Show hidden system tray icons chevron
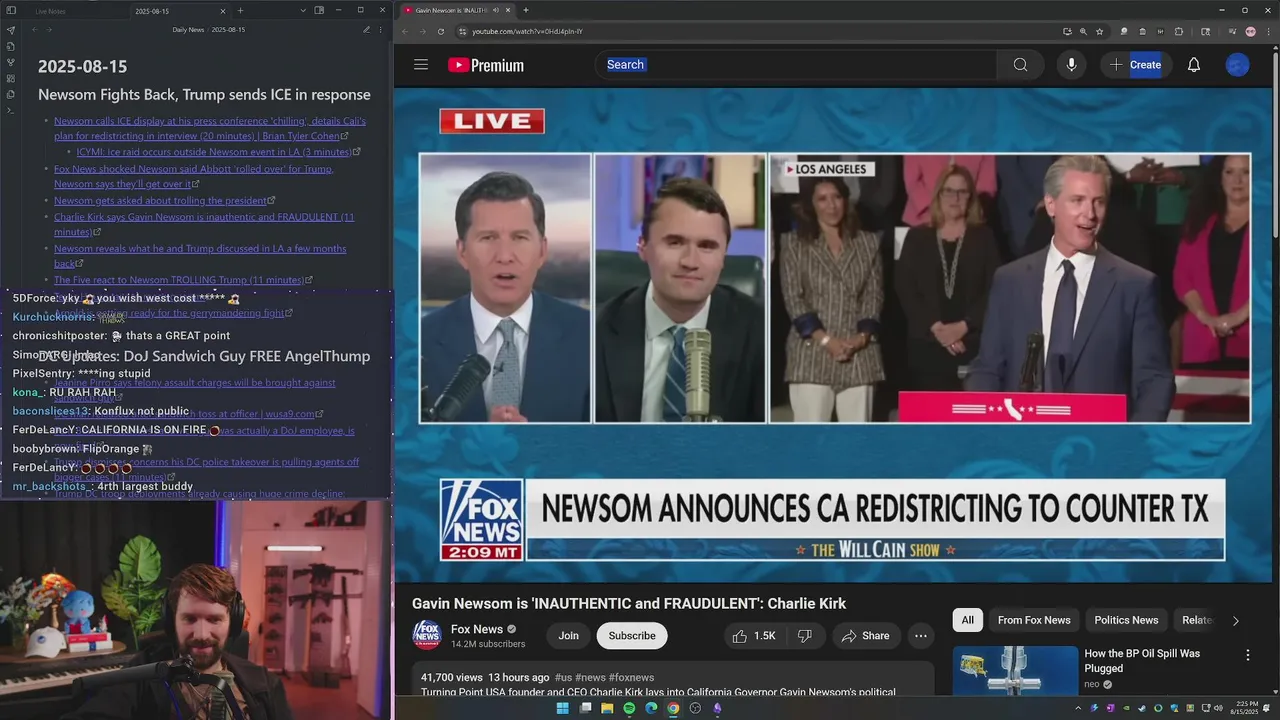Screen dimensions: 1280x720 coord(1078,708)
